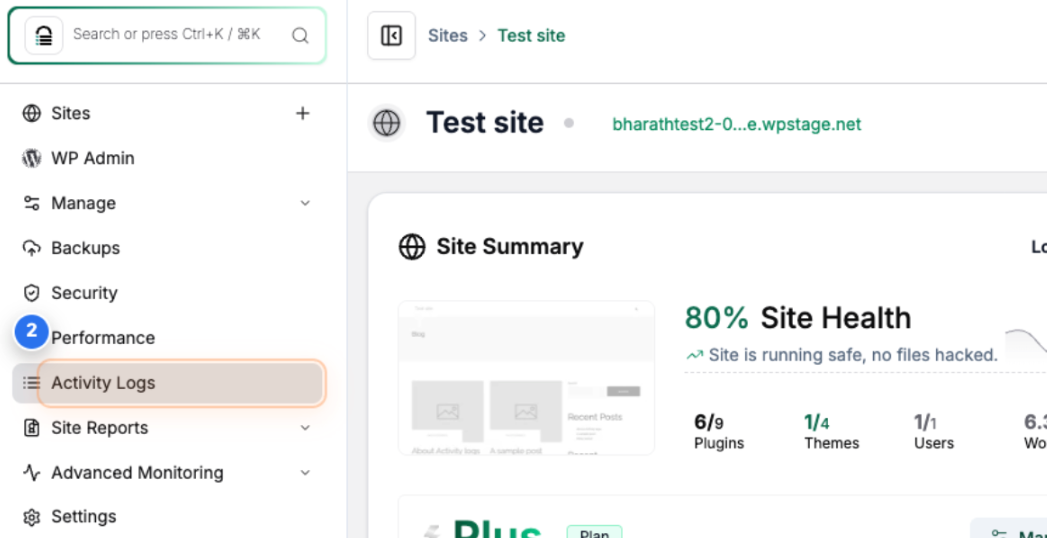Click the 80% Site Health heading
The image size is (1047, 538).
[798, 318]
